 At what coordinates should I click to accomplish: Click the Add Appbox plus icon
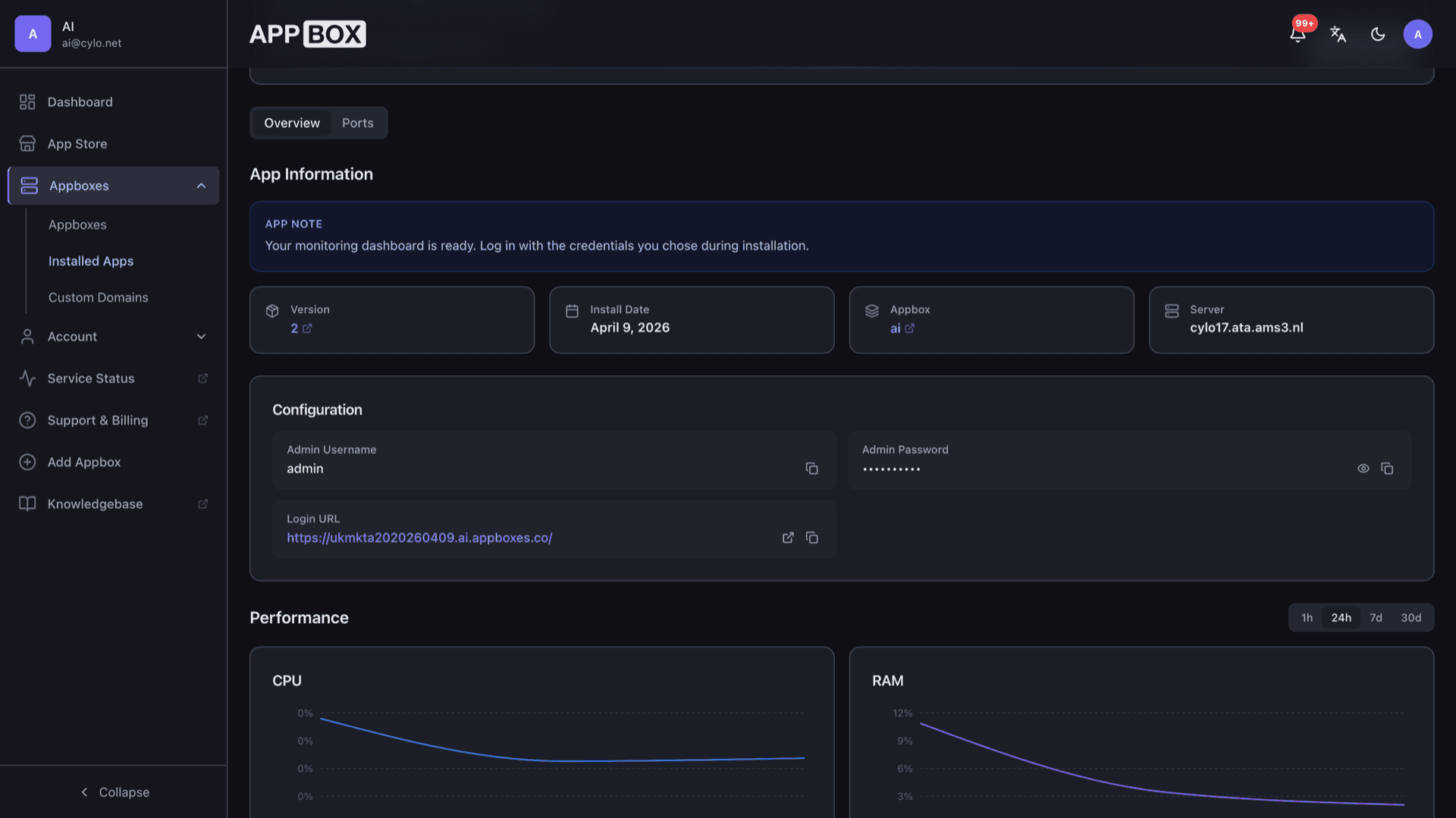(27, 462)
